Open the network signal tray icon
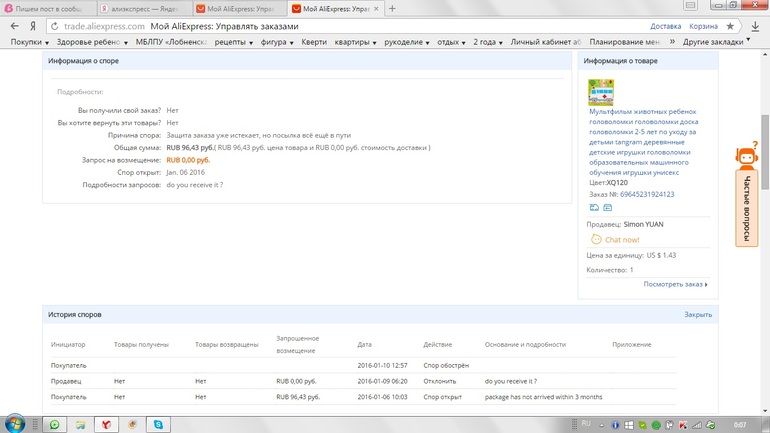The width and height of the screenshot is (770, 433). tap(696, 425)
